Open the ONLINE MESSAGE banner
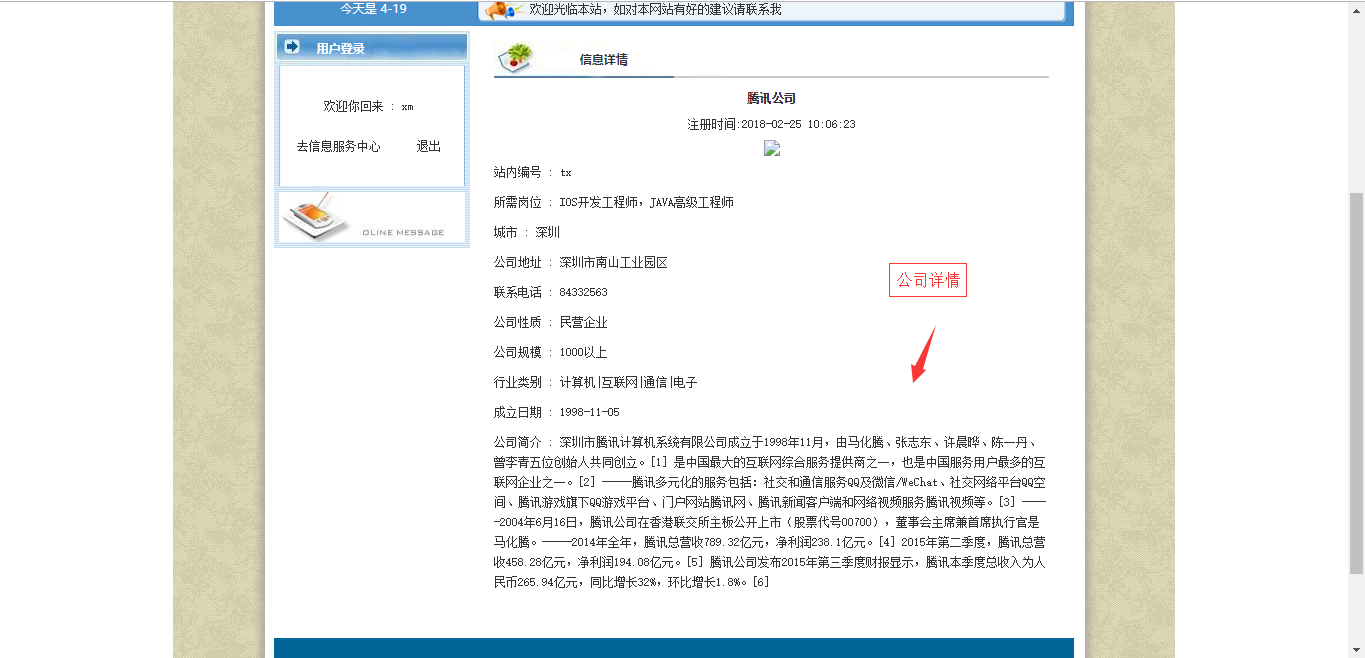The width and height of the screenshot is (1365, 658). (372, 218)
